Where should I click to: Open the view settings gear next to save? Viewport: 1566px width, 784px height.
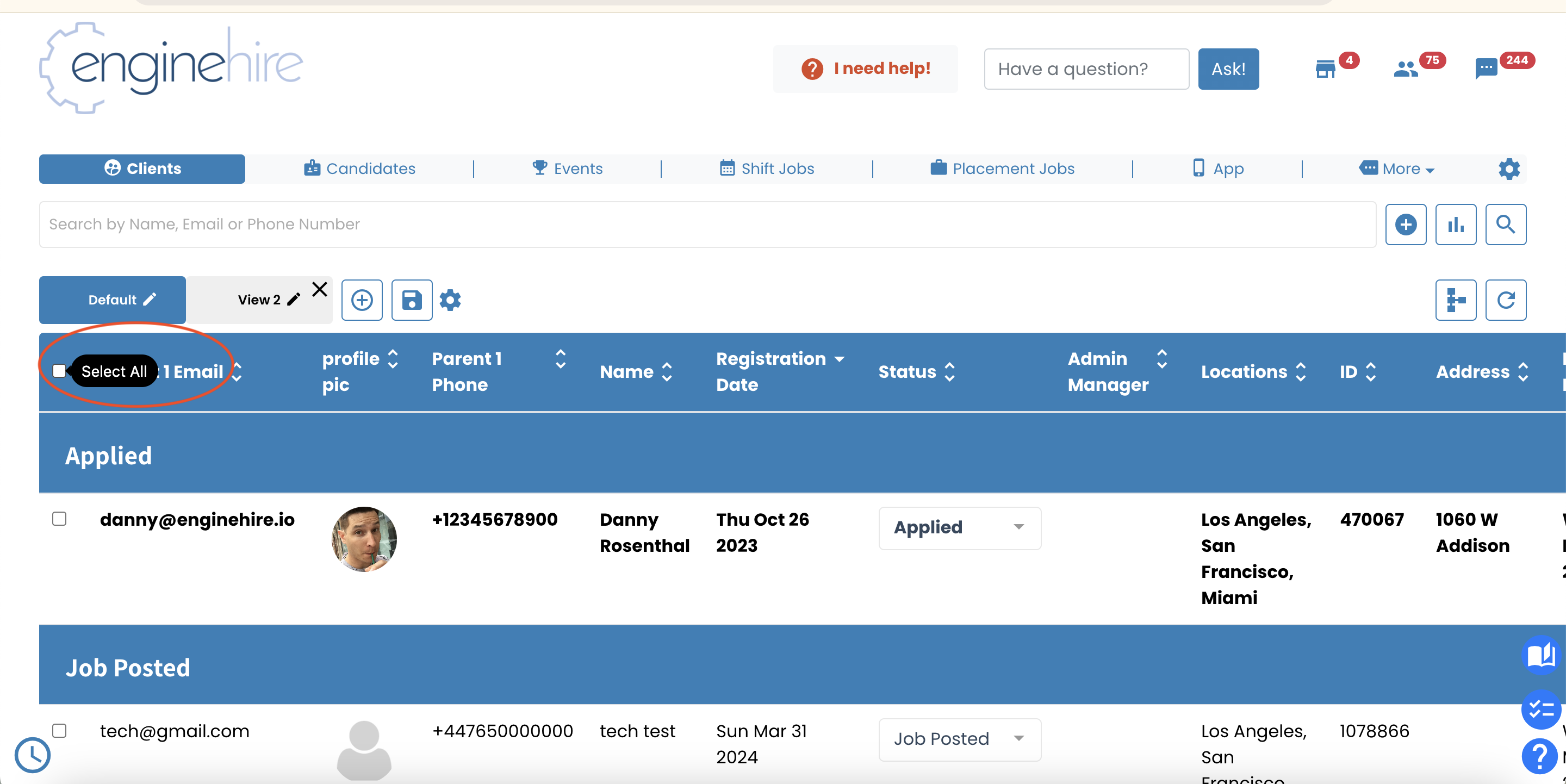pos(450,300)
